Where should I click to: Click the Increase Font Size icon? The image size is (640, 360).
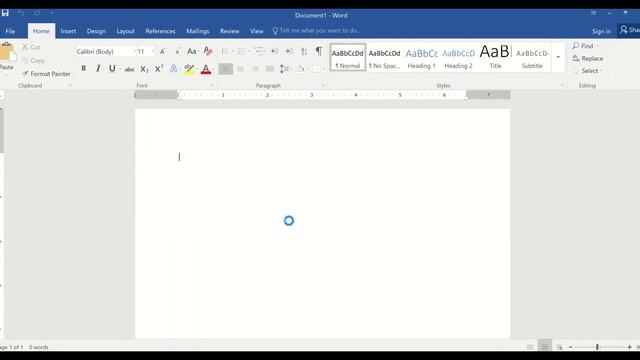point(162,51)
